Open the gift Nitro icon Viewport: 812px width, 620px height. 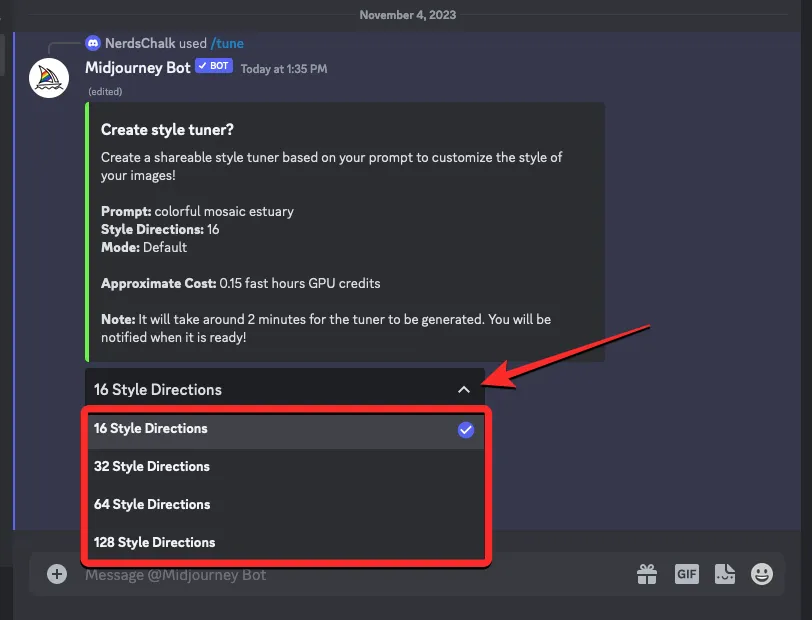(647, 574)
